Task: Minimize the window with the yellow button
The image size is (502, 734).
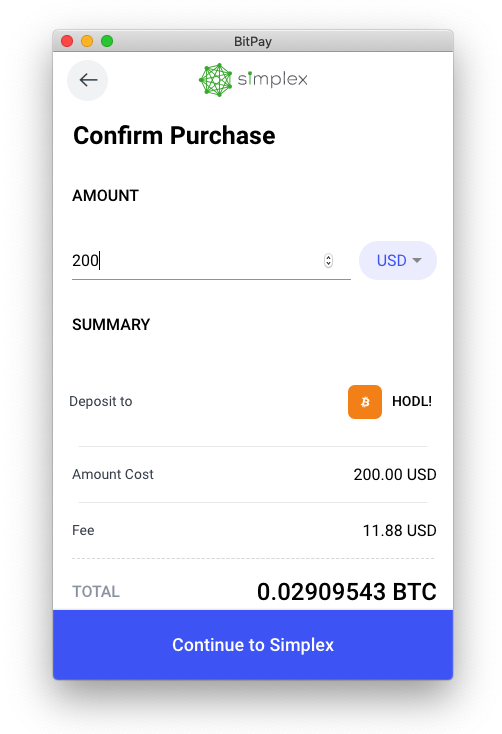Action: pyautogui.click(x=87, y=41)
